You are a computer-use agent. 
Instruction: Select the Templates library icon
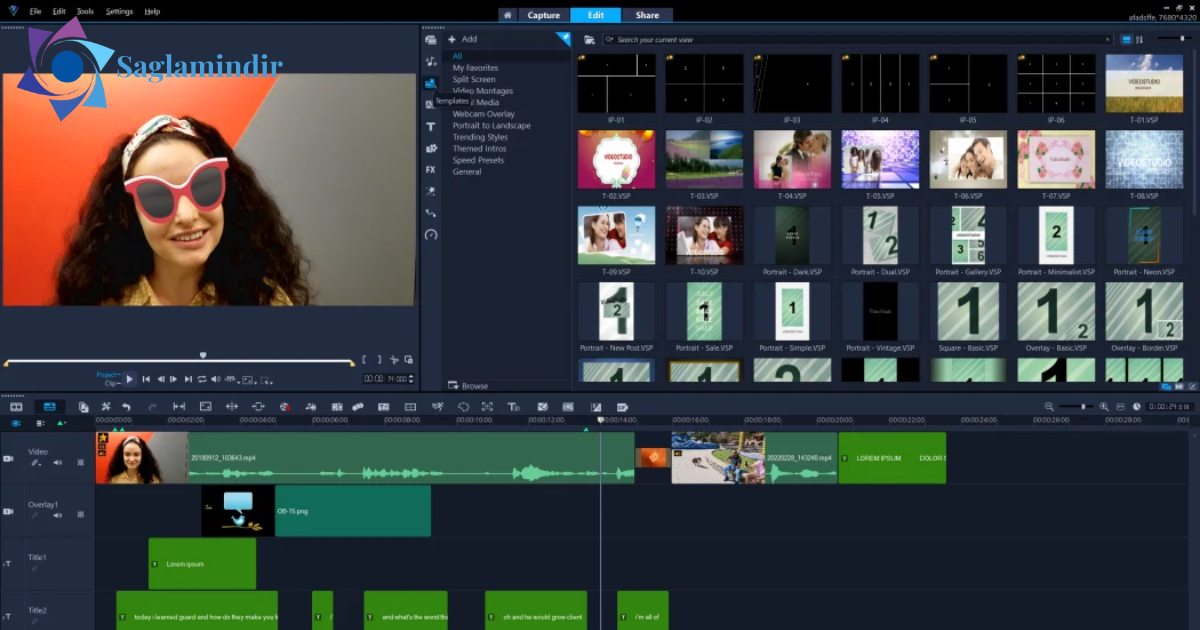[431, 83]
